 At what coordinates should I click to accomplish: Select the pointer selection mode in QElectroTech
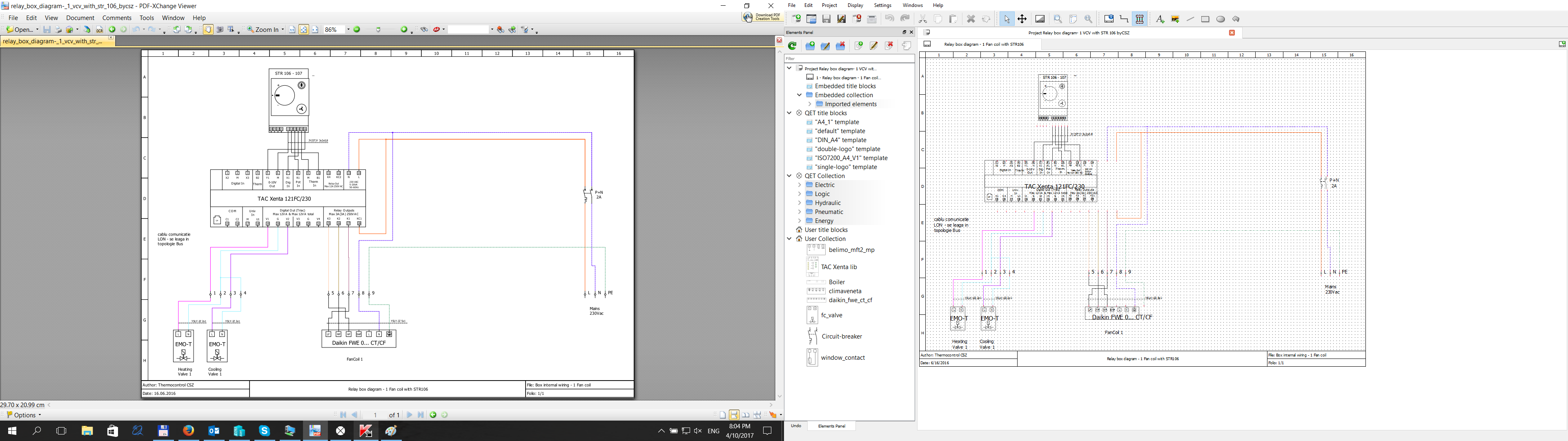[1007, 19]
